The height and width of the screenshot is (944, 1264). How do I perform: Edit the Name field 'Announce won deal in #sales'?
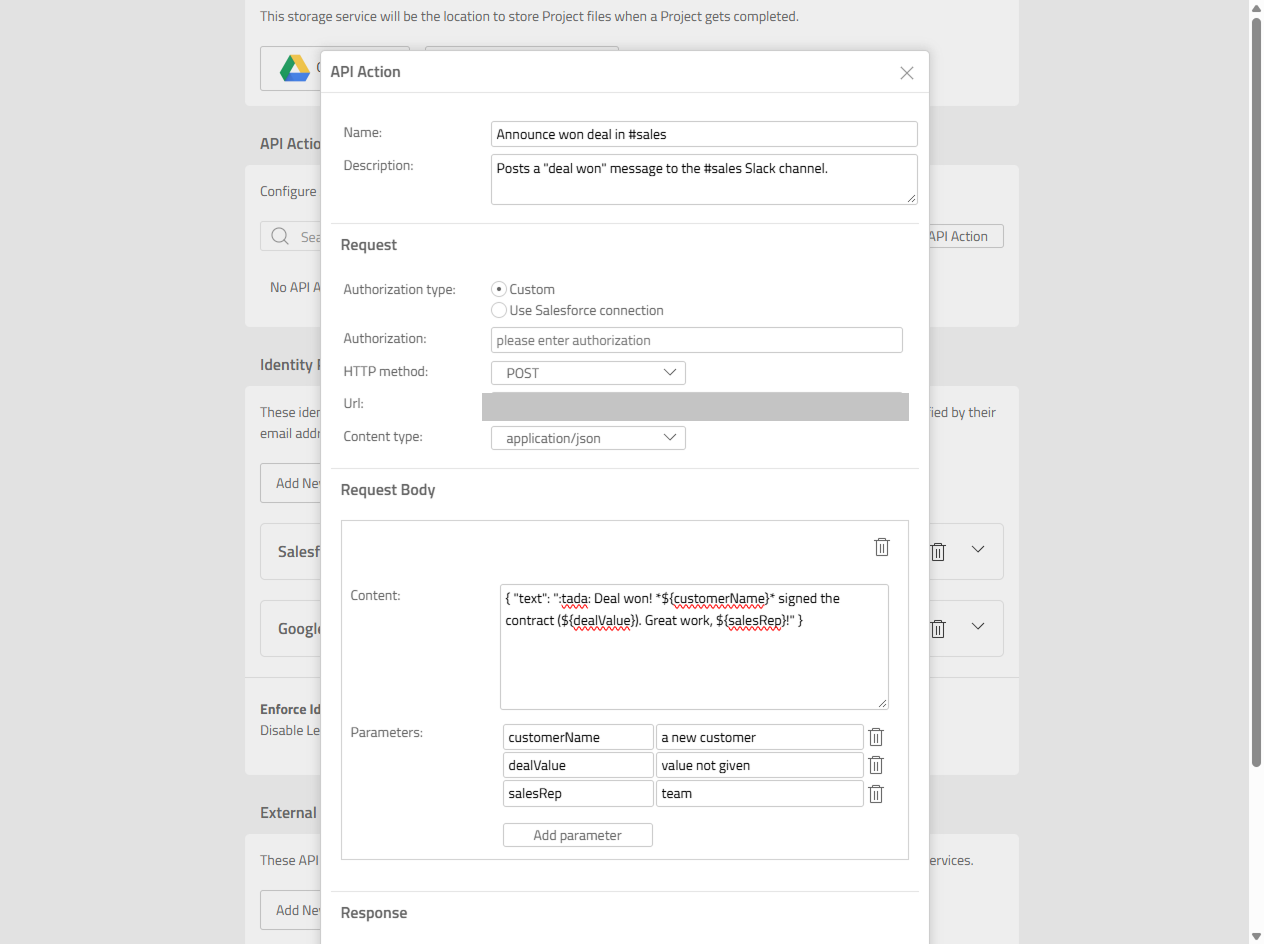pyautogui.click(x=704, y=134)
